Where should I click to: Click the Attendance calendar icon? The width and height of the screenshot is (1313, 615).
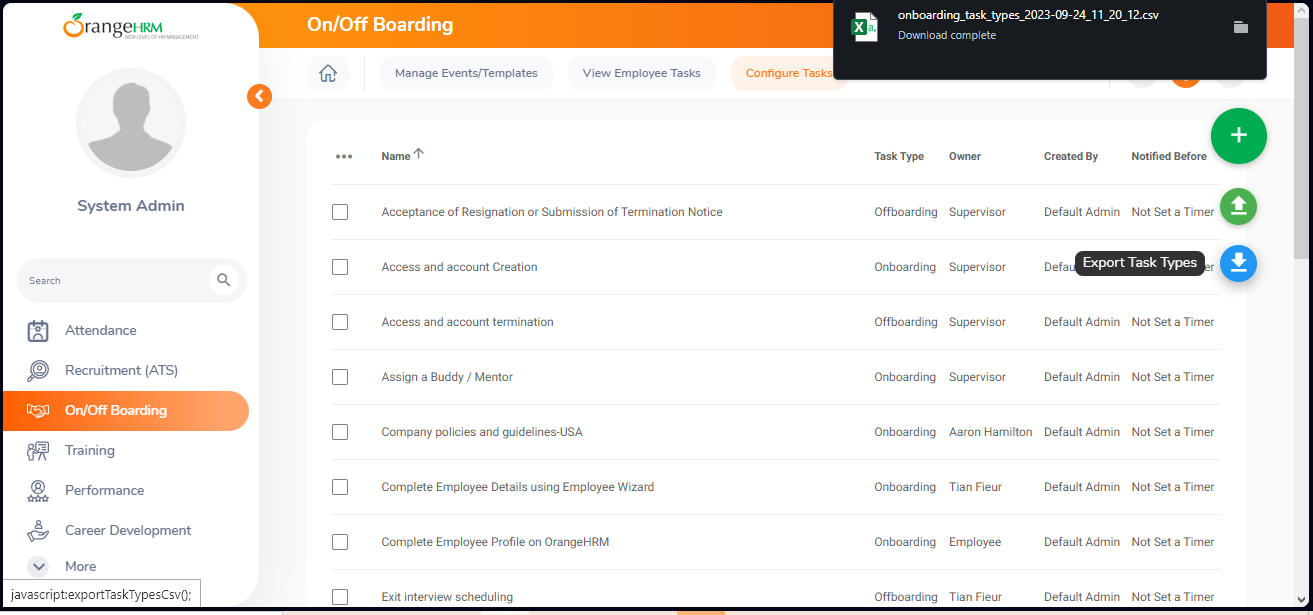coord(38,331)
